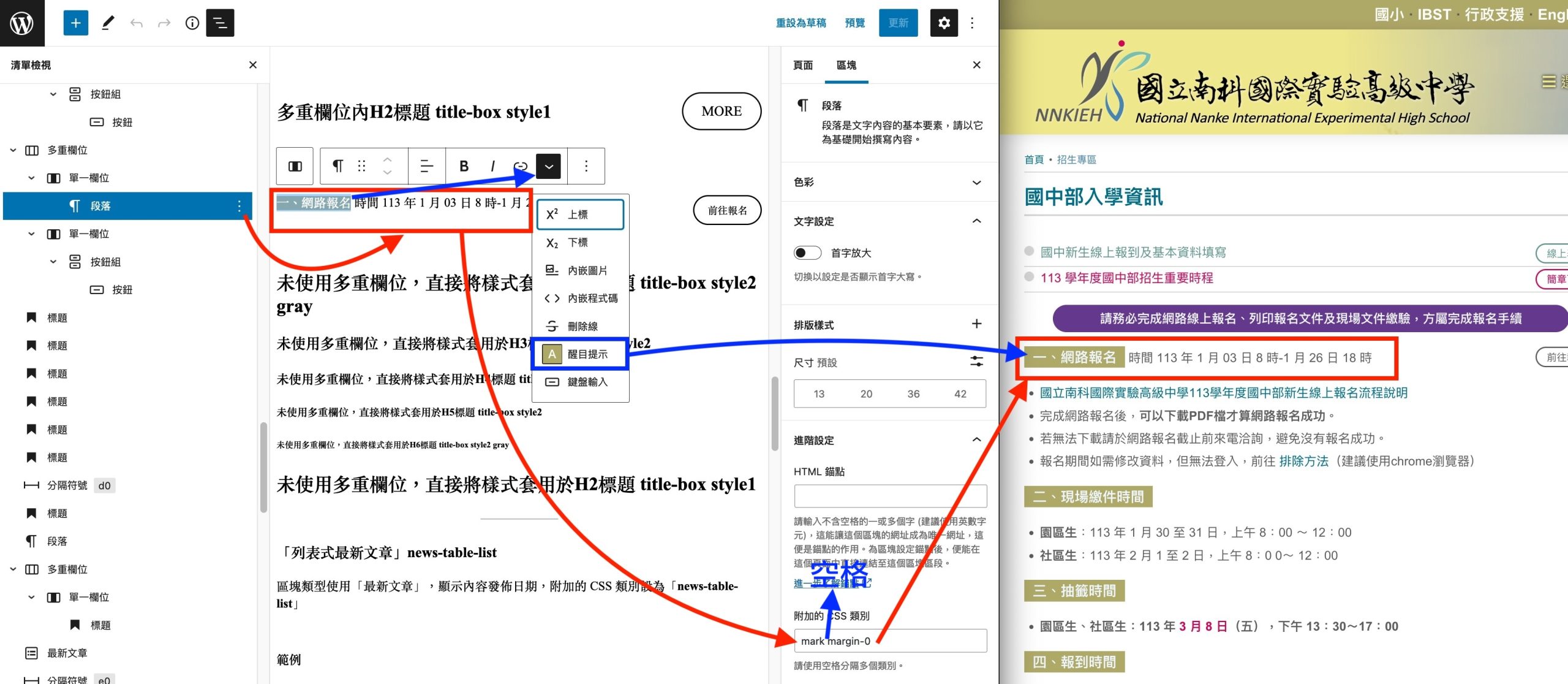
Task: Collapse first 單一欄位 tree item
Action: (31, 178)
